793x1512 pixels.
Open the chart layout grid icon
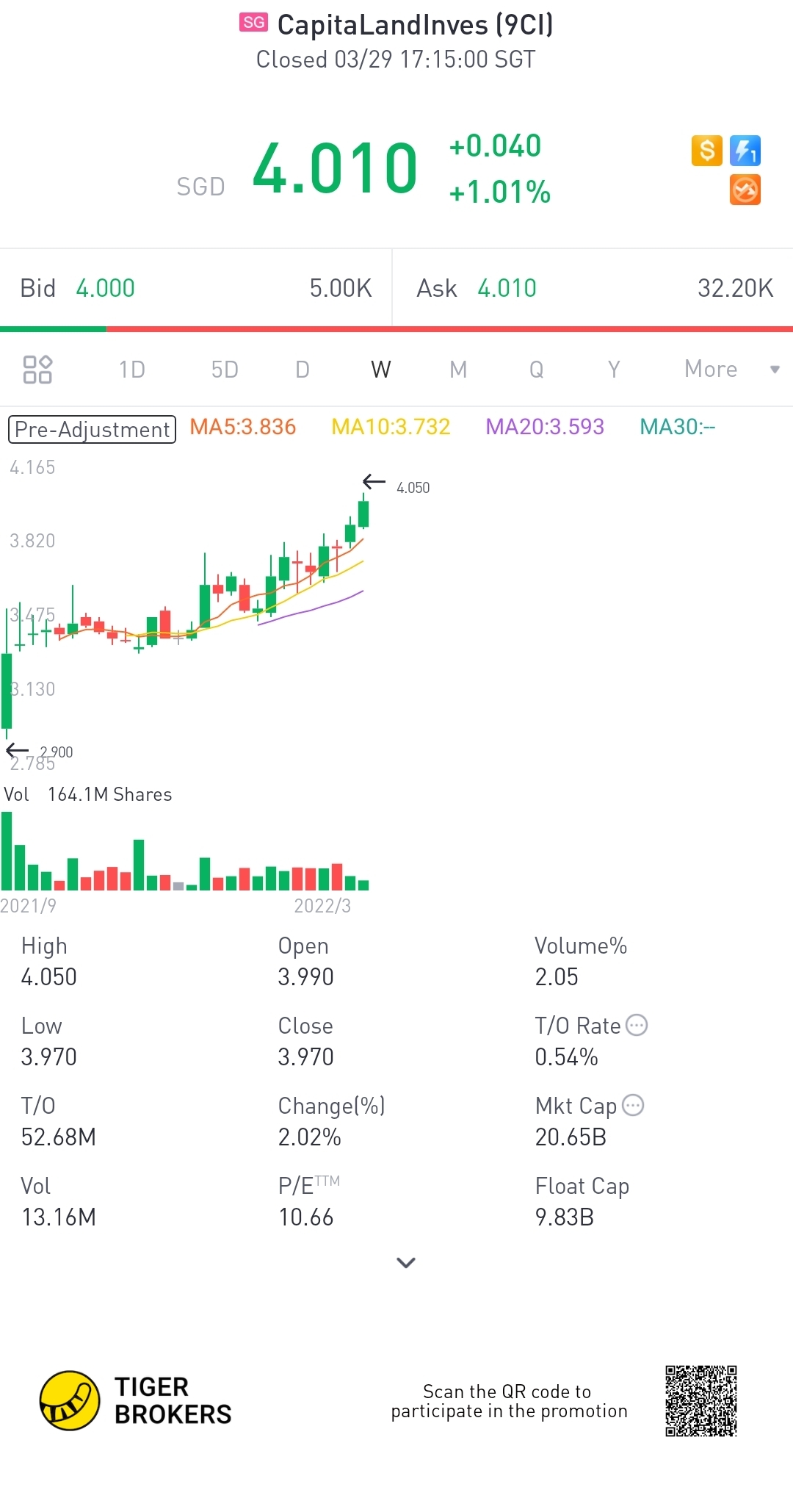click(x=37, y=369)
